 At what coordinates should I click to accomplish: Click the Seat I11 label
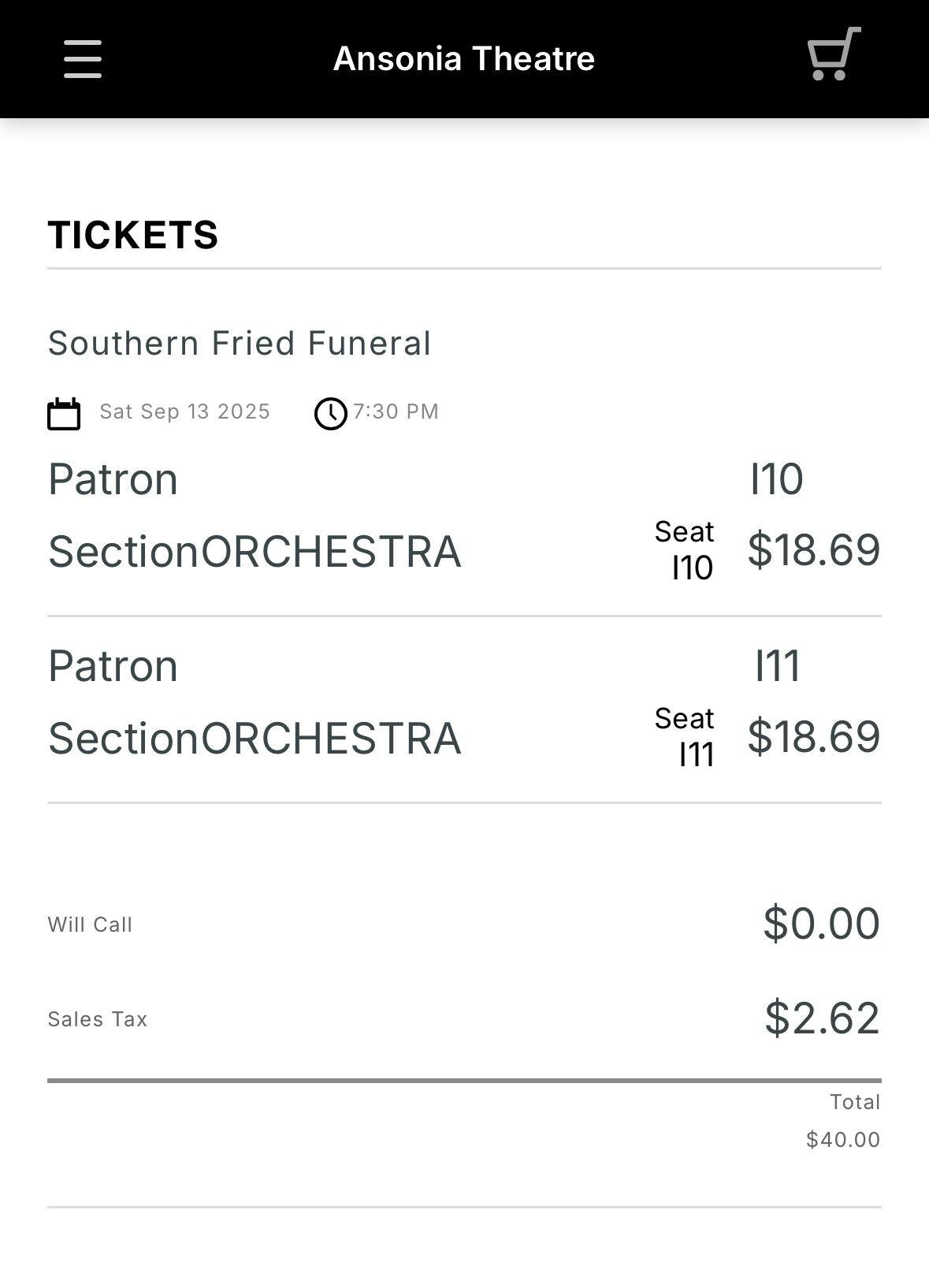tap(685, 736)
